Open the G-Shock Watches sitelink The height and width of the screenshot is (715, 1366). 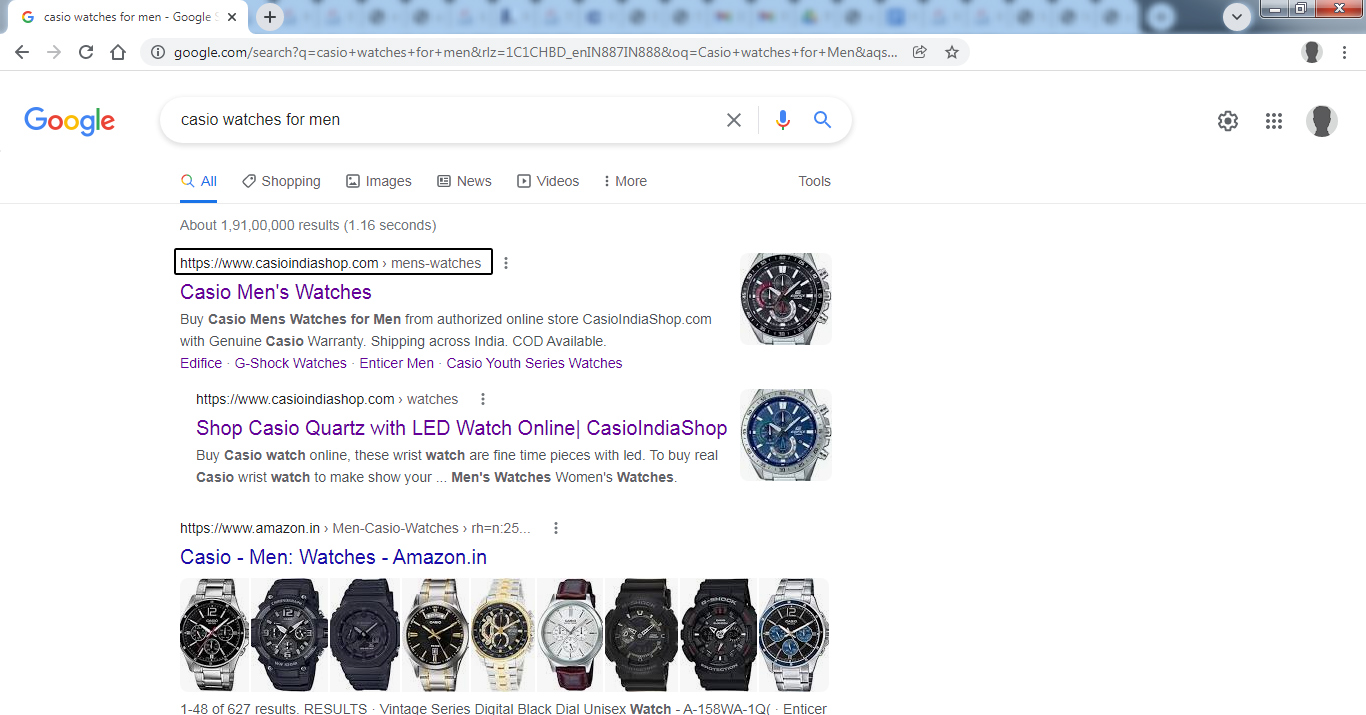pos(290,363)
